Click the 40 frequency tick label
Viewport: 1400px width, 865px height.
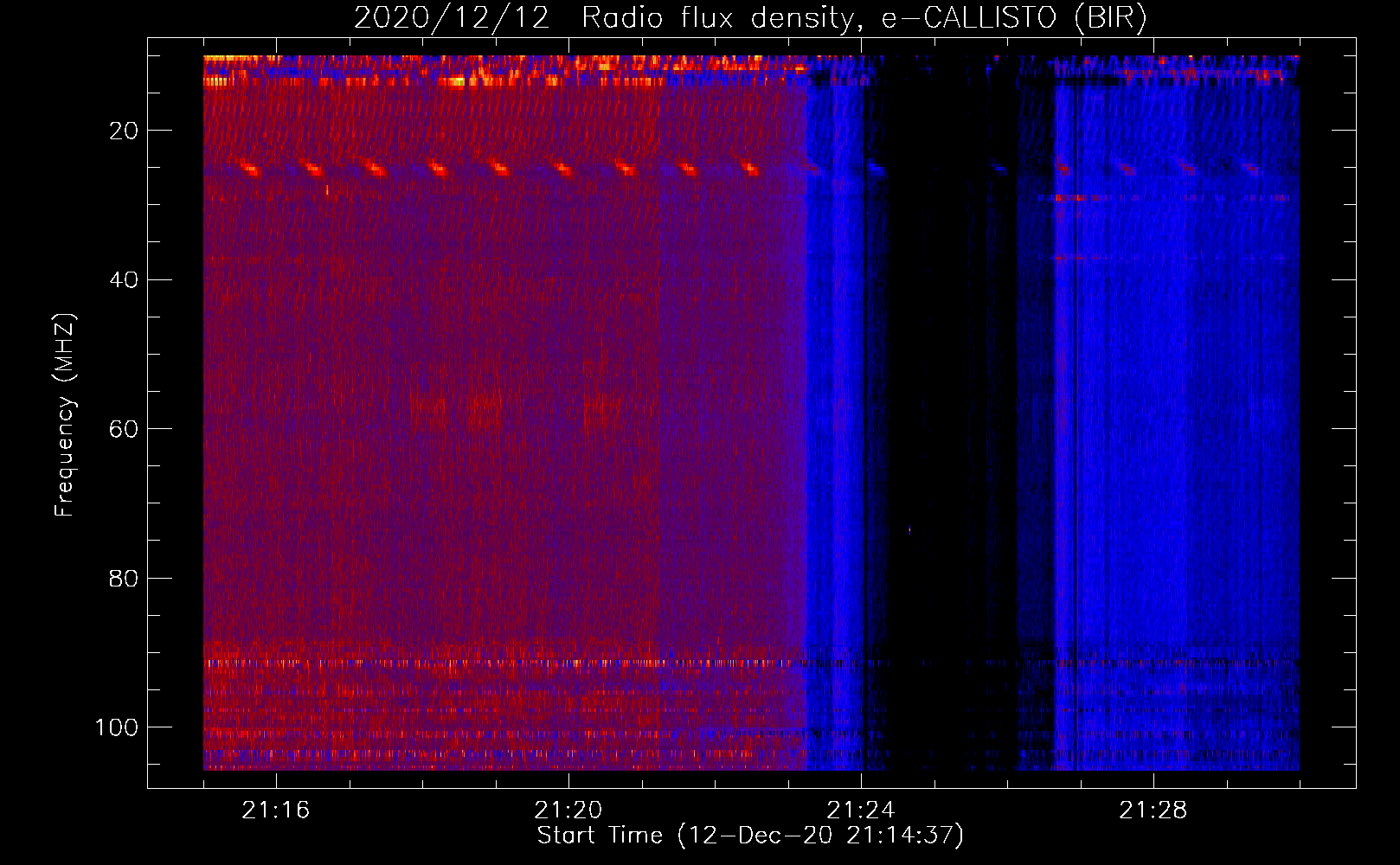[x=124, y=280]
